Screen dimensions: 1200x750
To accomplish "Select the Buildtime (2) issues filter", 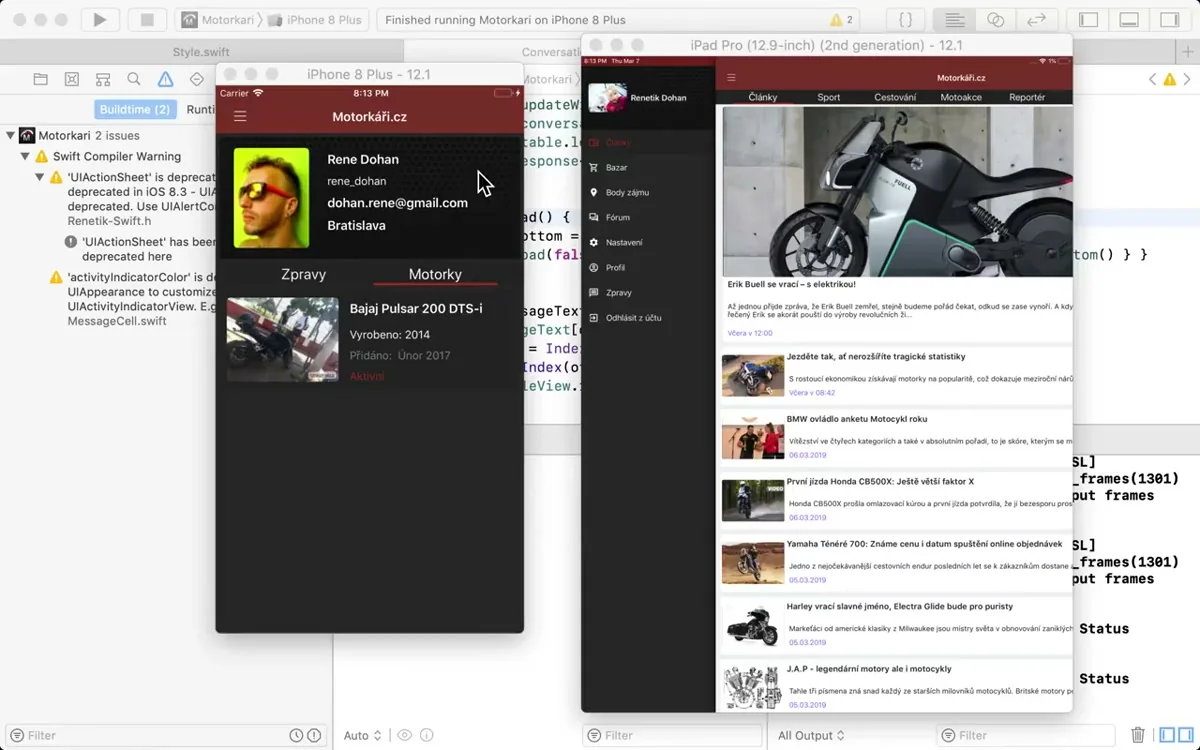I will click(x=135, y=109).
